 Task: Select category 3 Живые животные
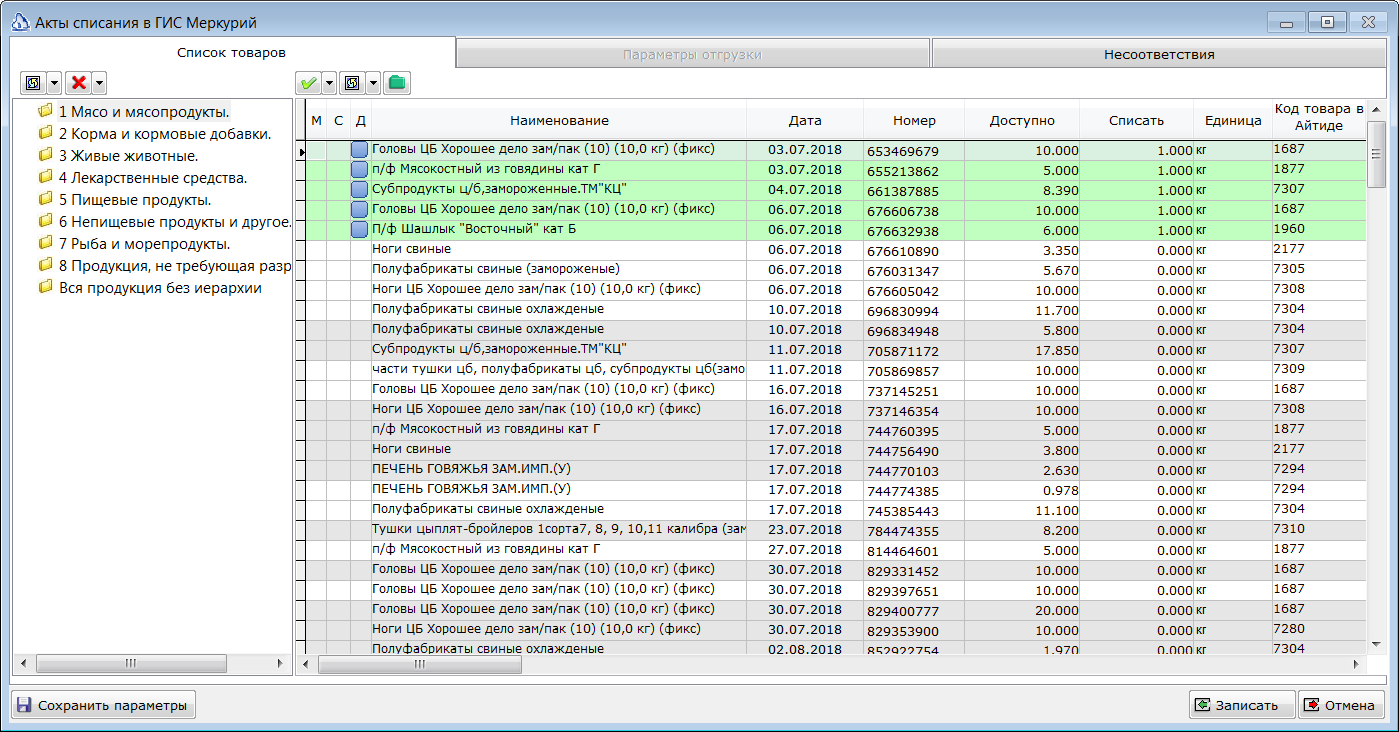(x=128, y=155)
